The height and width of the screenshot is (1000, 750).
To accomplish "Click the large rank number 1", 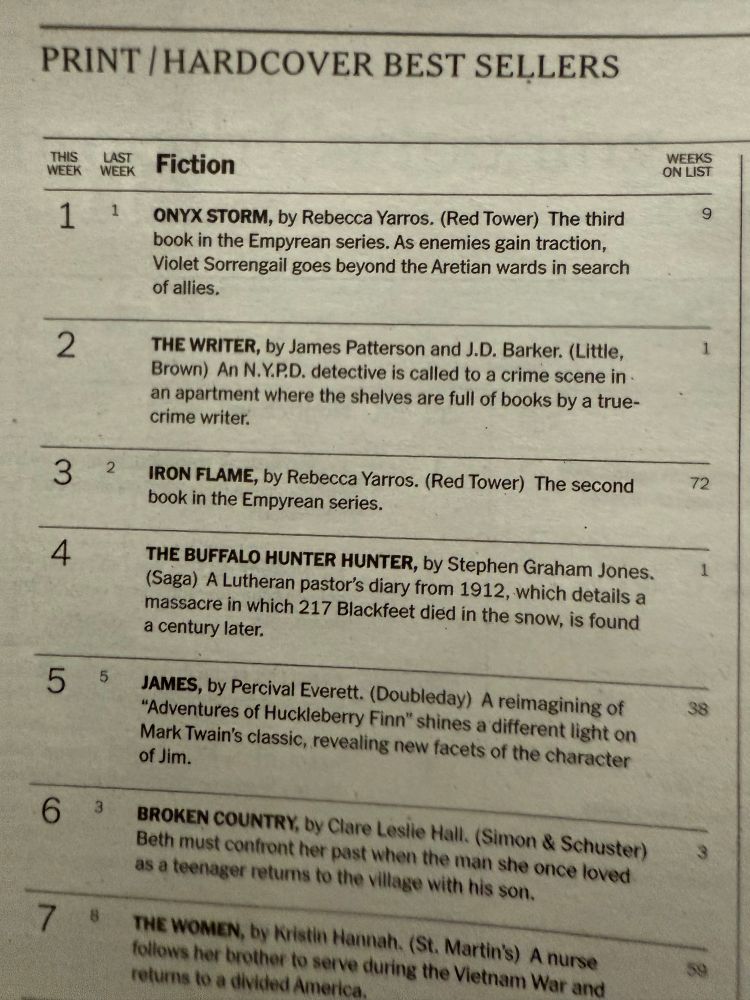I will coord(66,216).
